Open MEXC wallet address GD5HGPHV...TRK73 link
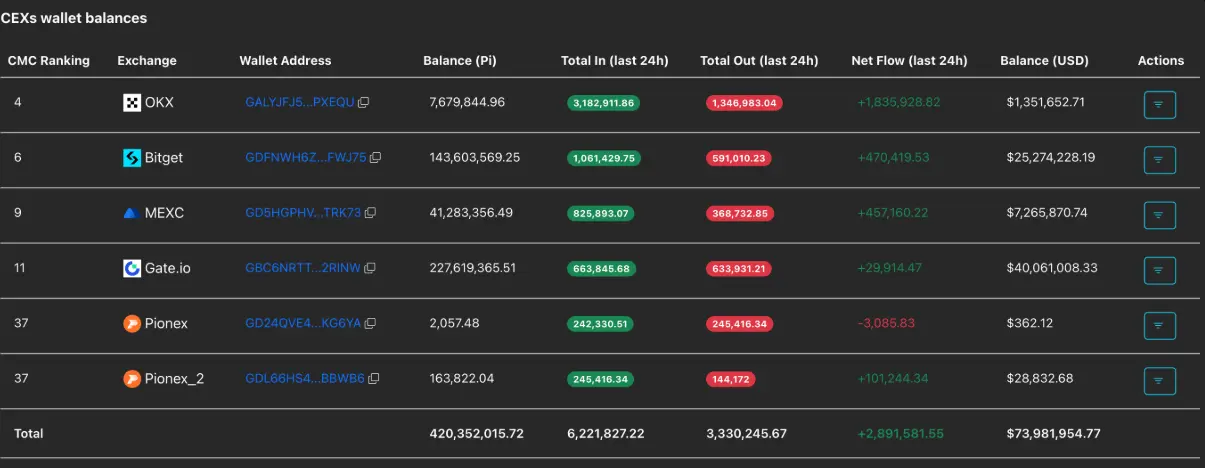This screenshot has width=1205, height=468. pyautogui.click(x=302, y=213)
